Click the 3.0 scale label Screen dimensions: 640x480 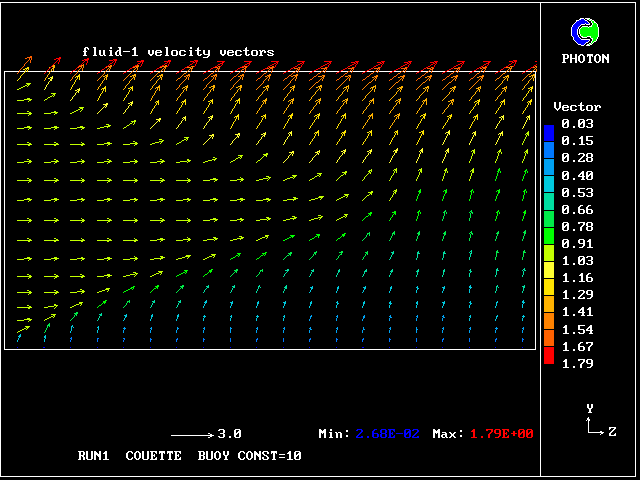[x=230, y=434]
